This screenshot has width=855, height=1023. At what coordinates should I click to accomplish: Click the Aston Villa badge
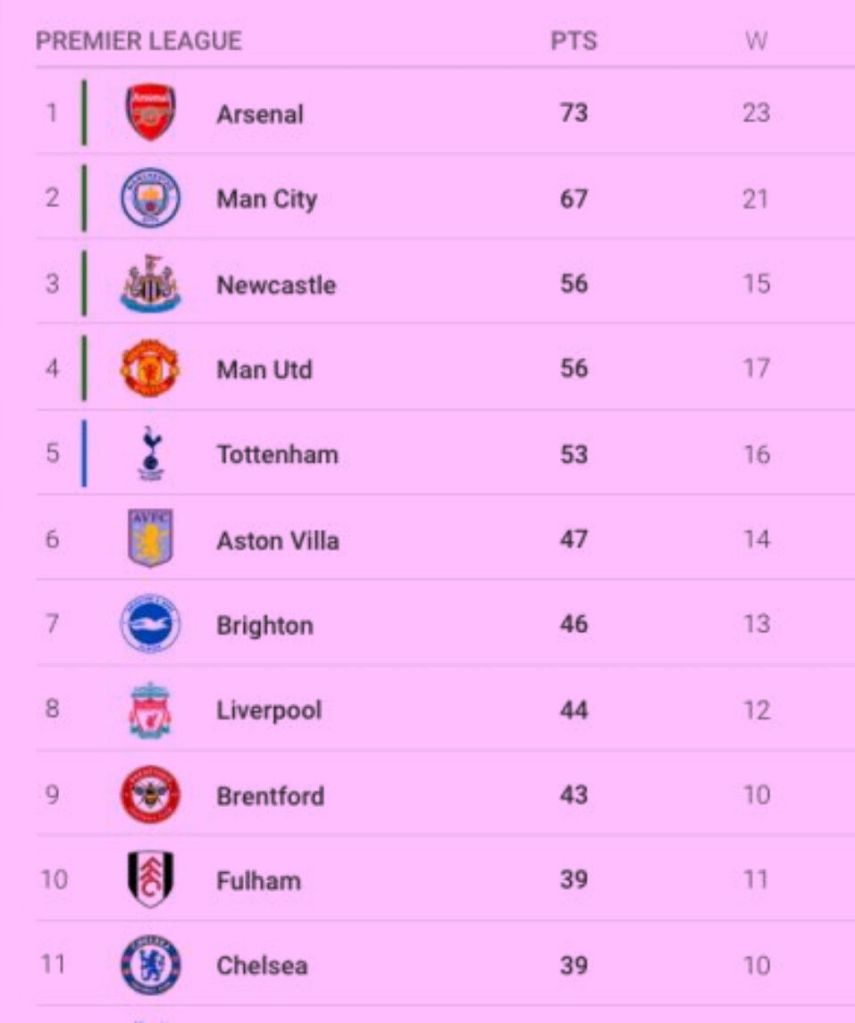tap(151, 539)
